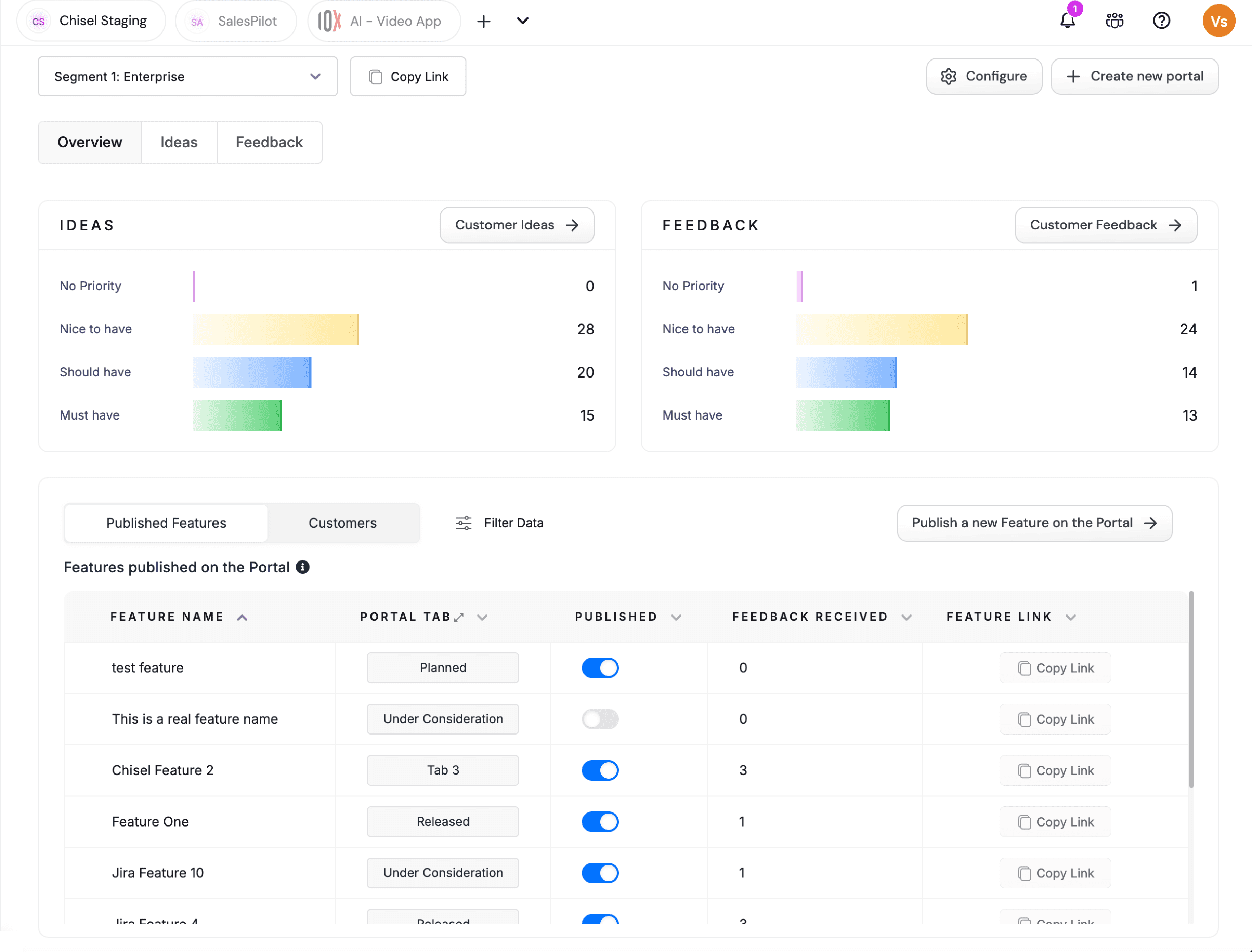Screen dimensions: 1252x952
Task: Disable publishing for test feature
Action: pos(600,667)
